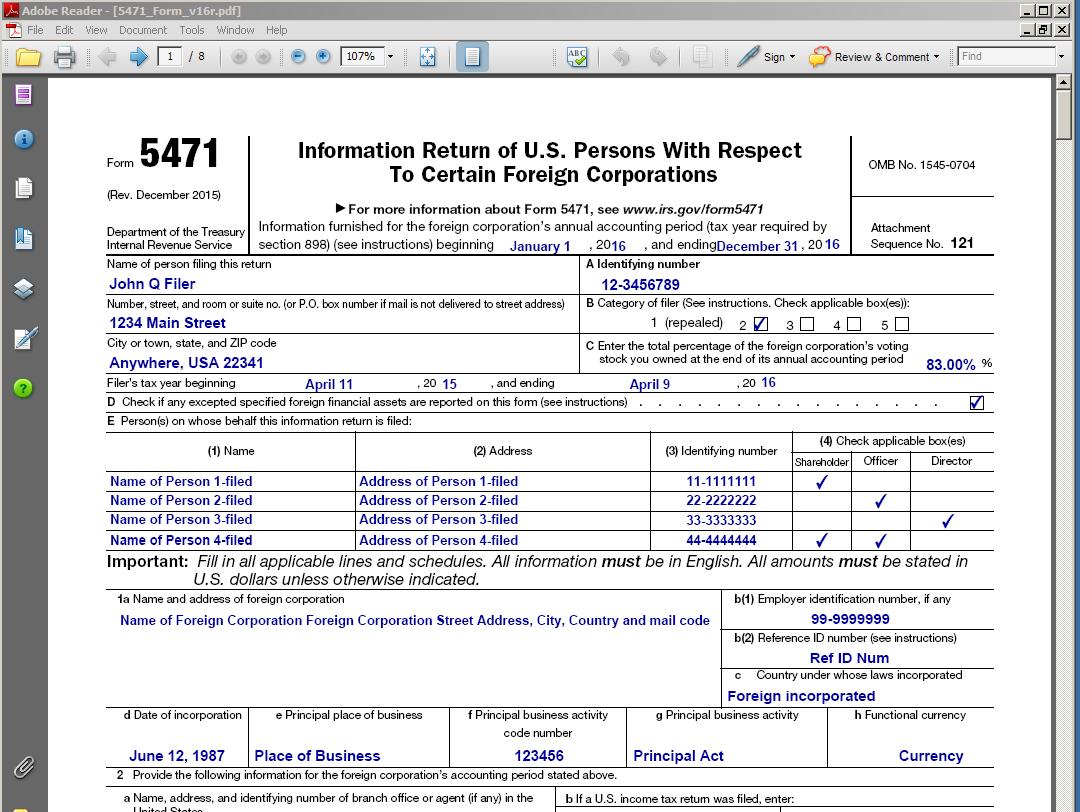Open the Signatures panel icon
The height and width of the screenshot is (812, 1080).
(25, 338)
